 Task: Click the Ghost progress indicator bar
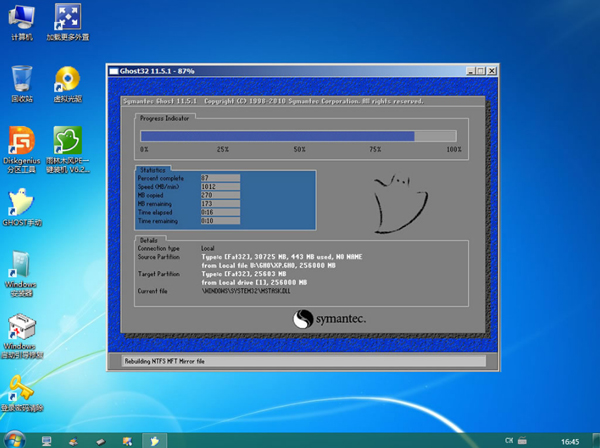[x=300, y=136]
